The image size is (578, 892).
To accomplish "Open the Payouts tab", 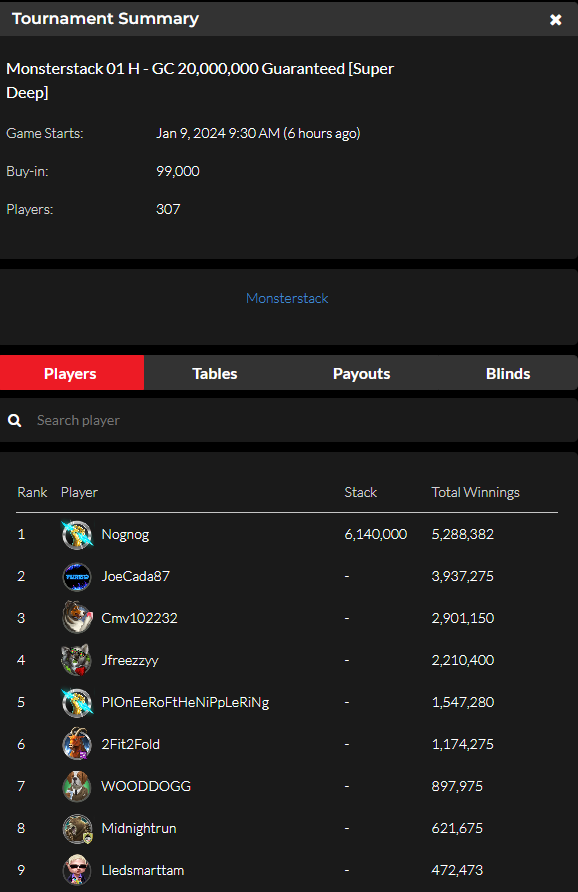I will (361, 374).
